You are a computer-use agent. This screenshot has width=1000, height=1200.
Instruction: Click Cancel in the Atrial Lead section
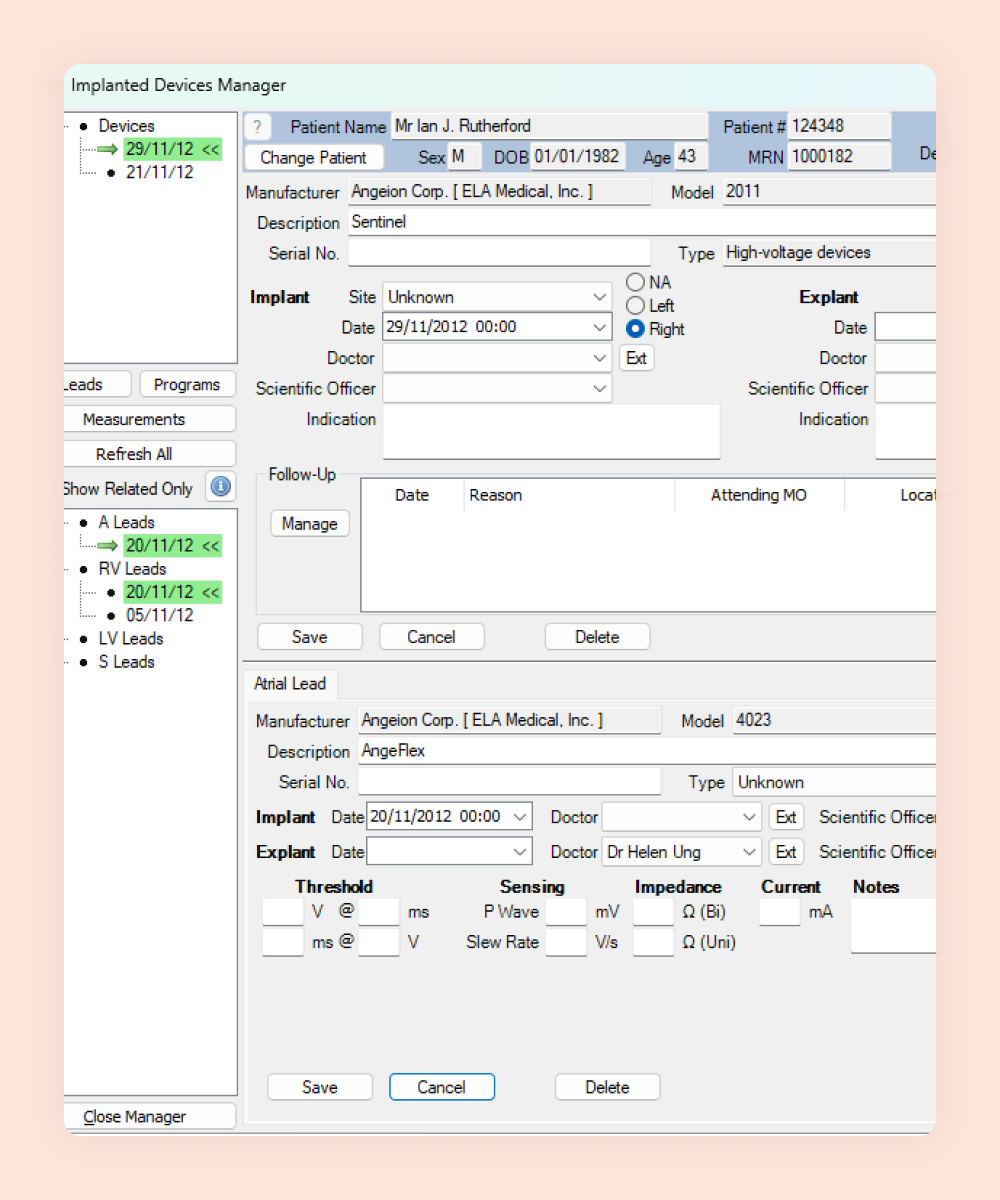point(442,1087)
